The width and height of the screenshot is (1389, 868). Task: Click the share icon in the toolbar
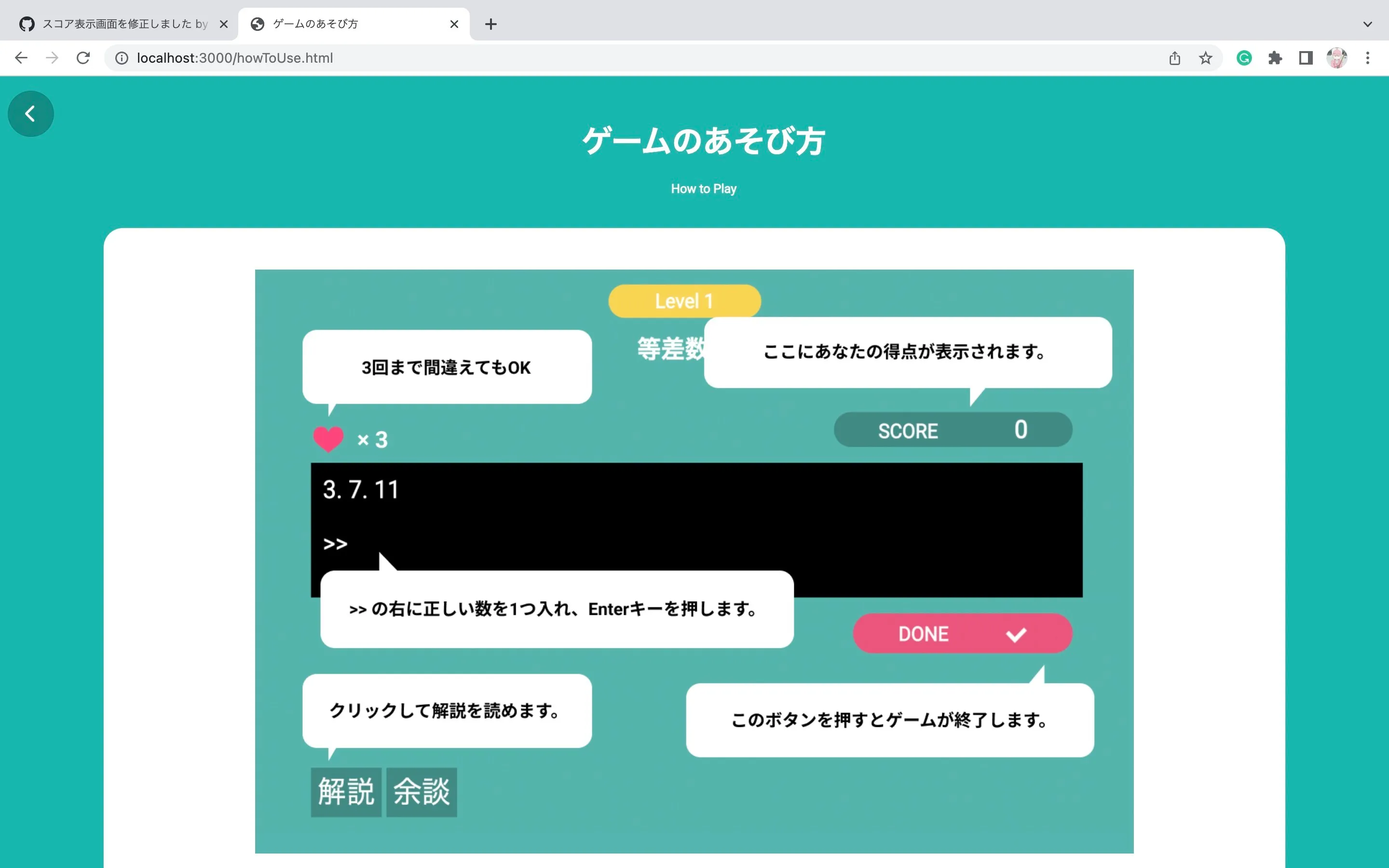1175,57
